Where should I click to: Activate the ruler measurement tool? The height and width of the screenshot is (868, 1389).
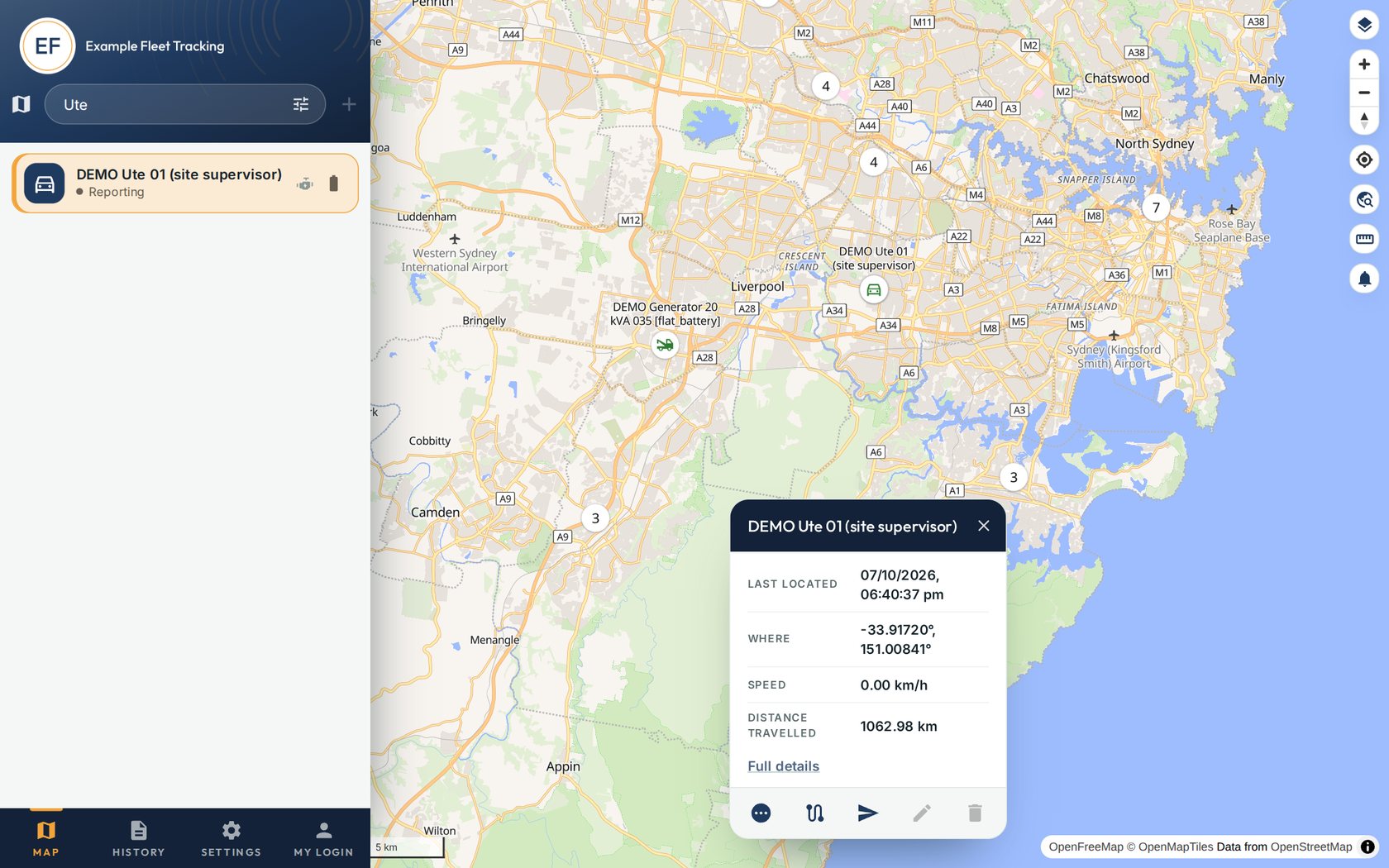(x=1364, y=239)
